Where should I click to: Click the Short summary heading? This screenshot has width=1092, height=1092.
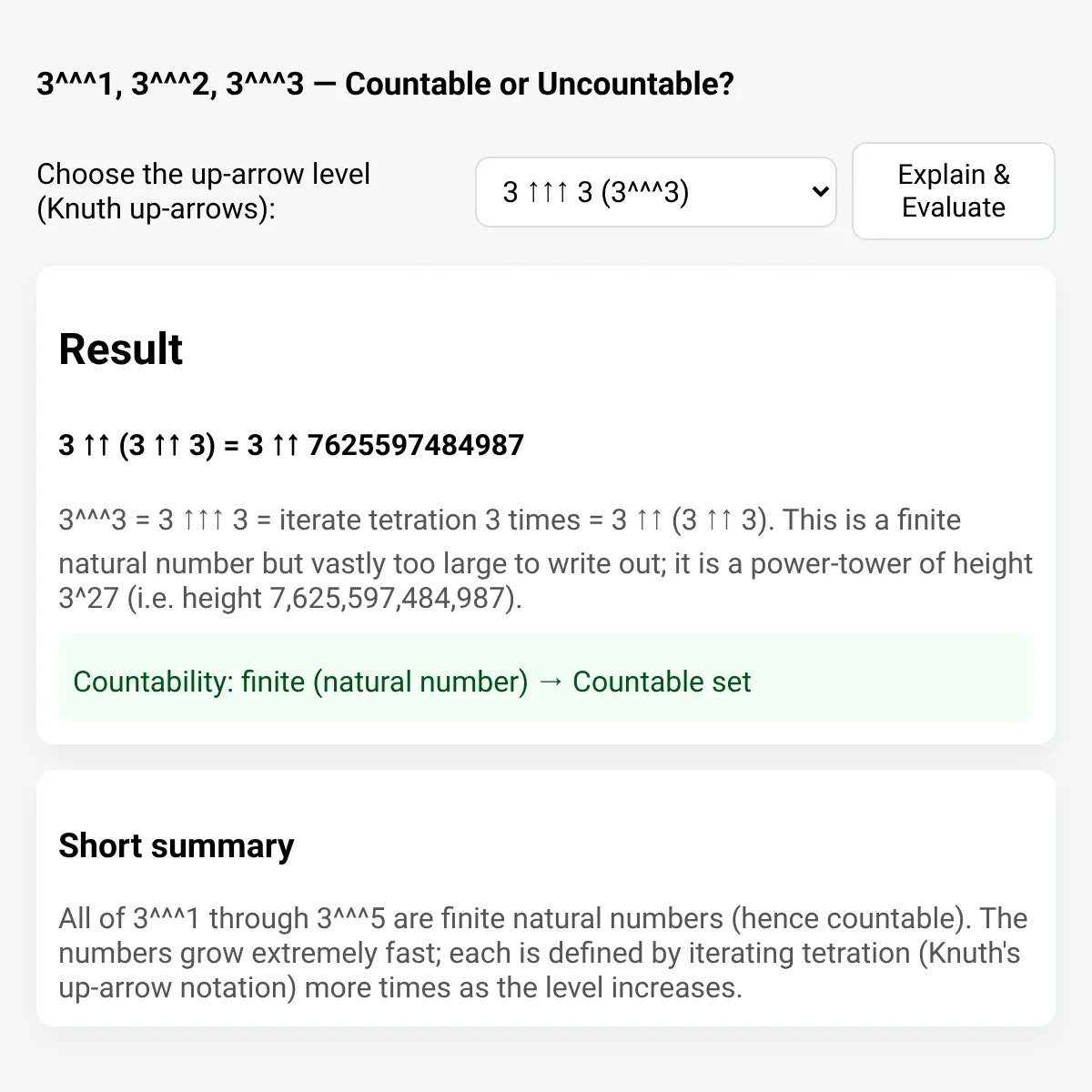click(177, 845)
